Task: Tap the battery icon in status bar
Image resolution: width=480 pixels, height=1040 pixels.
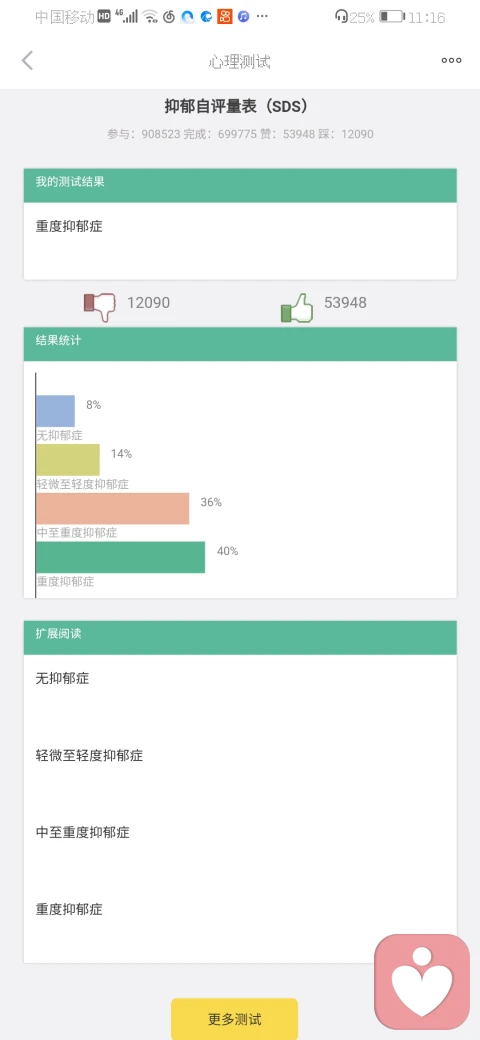Action: [x=392, y=17]
